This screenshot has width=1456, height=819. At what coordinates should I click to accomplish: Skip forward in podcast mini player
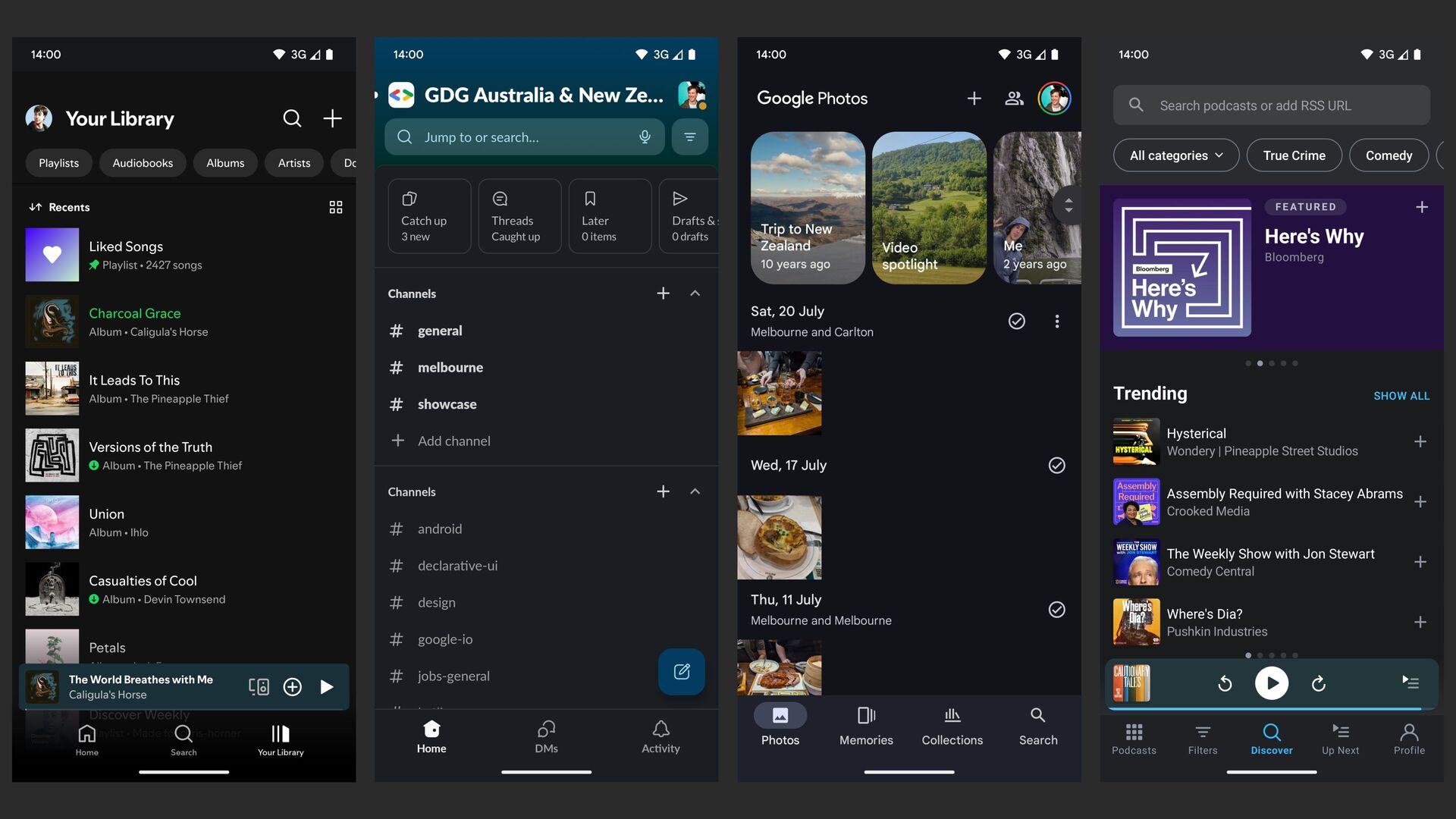tap(1319, 684)
